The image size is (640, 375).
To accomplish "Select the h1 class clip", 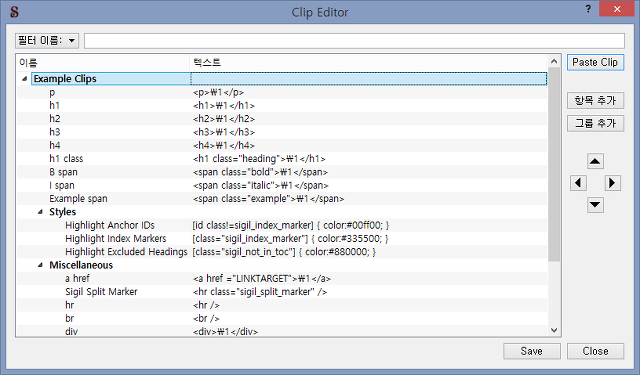I will (282, 158).
